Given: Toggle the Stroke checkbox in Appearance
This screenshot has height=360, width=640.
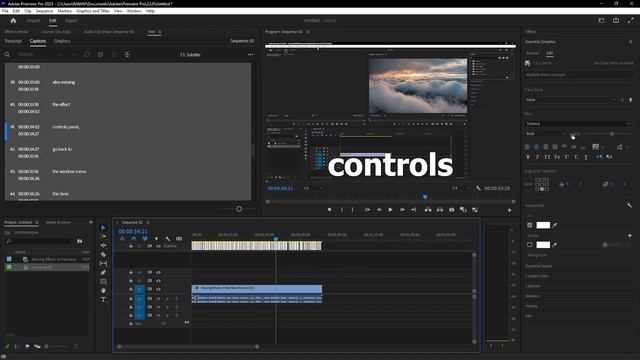Looking at the screenshot, I should [529, 244].
